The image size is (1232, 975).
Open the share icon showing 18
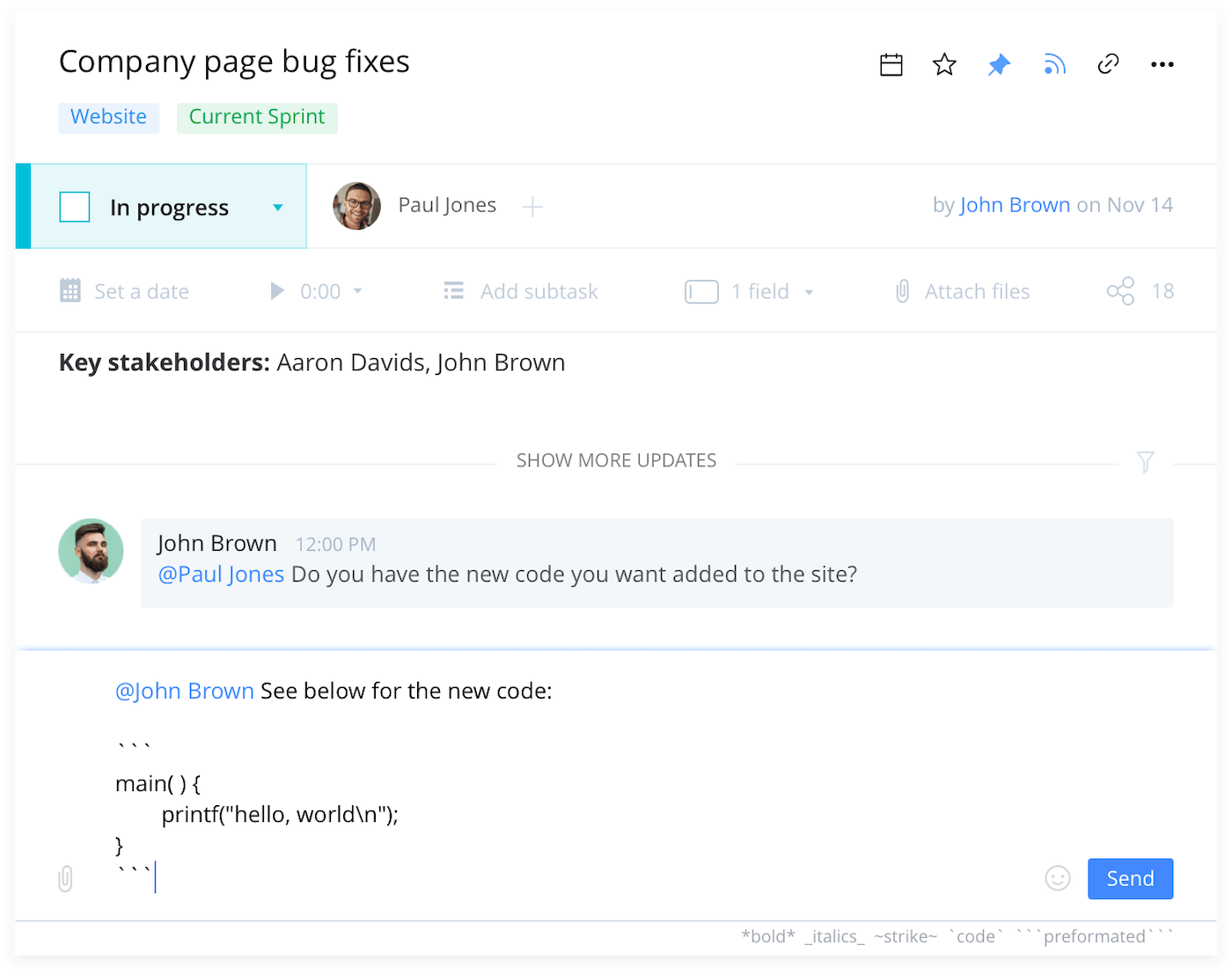point(1120,291)
